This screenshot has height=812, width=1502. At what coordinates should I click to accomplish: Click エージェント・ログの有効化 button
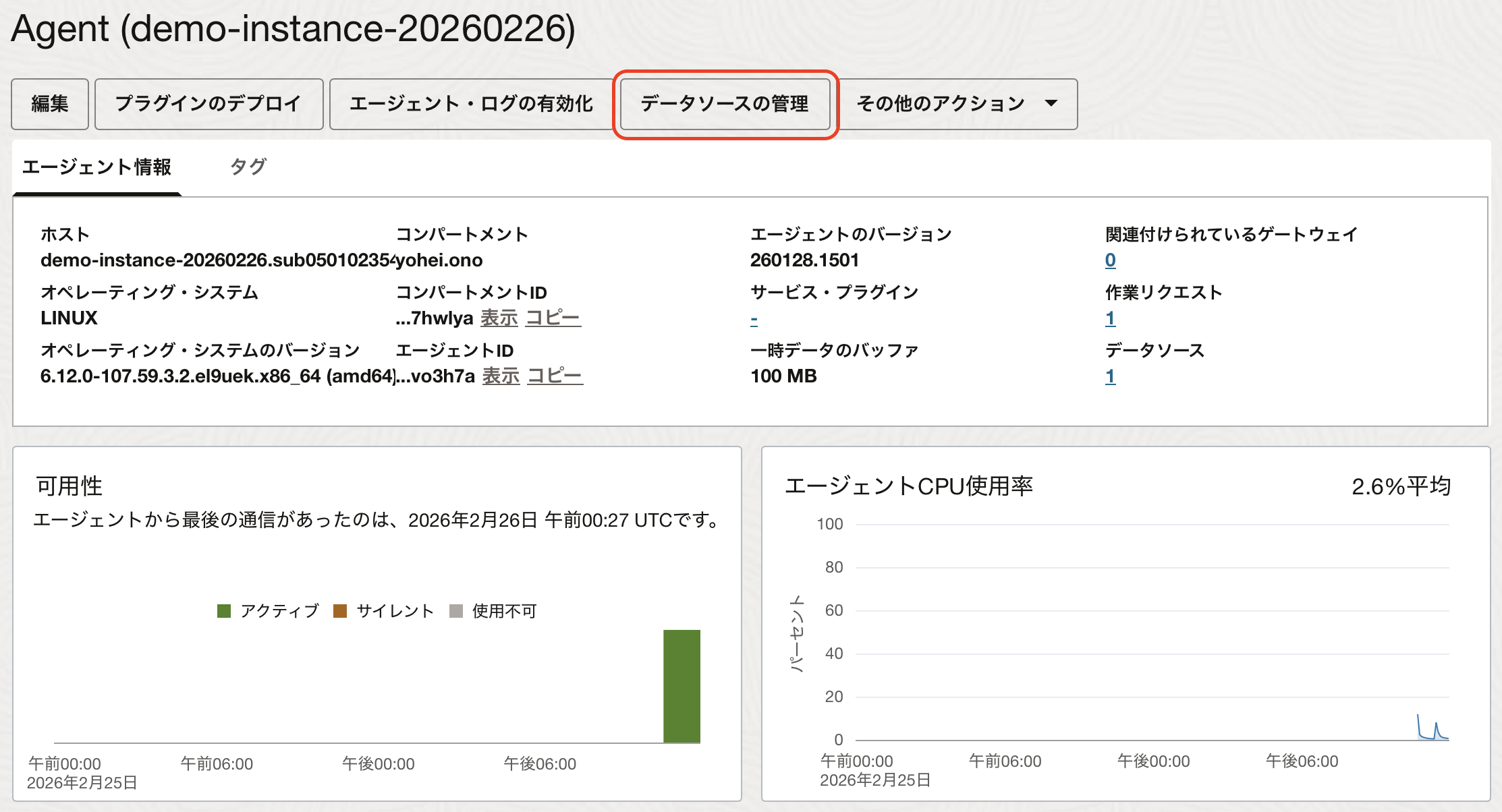pyautogui.click(x=471, y=104)
